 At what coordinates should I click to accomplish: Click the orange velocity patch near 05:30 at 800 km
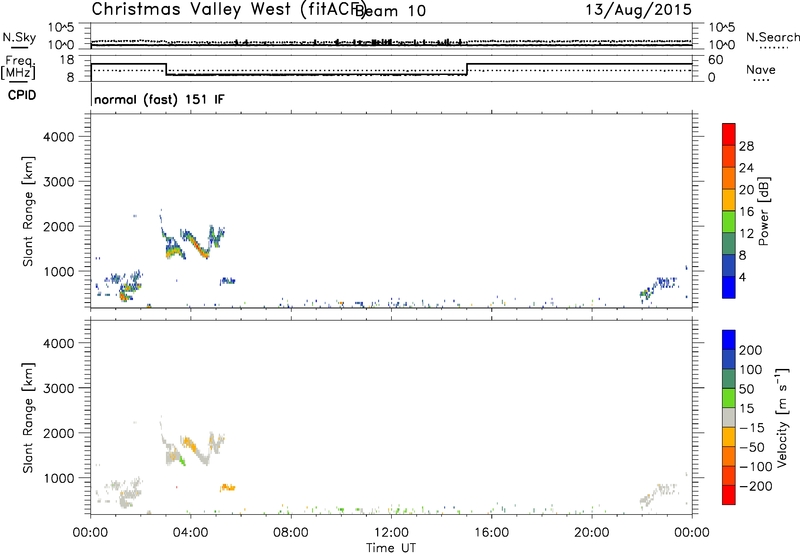tap(228, 488)
